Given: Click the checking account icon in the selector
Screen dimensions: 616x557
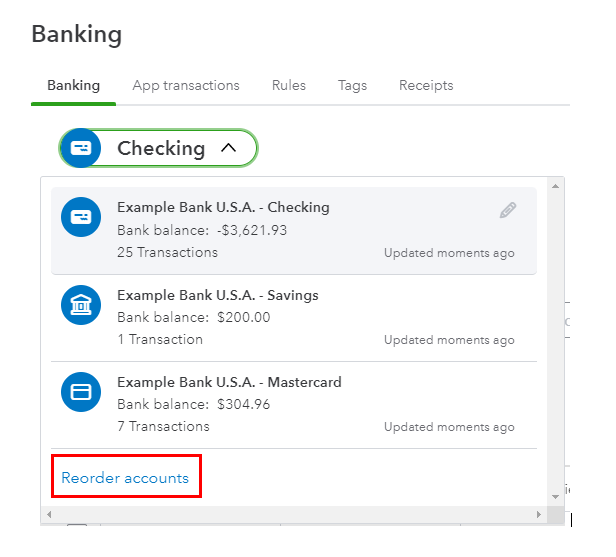Looking at the screenshot, I should coord(81,148).
